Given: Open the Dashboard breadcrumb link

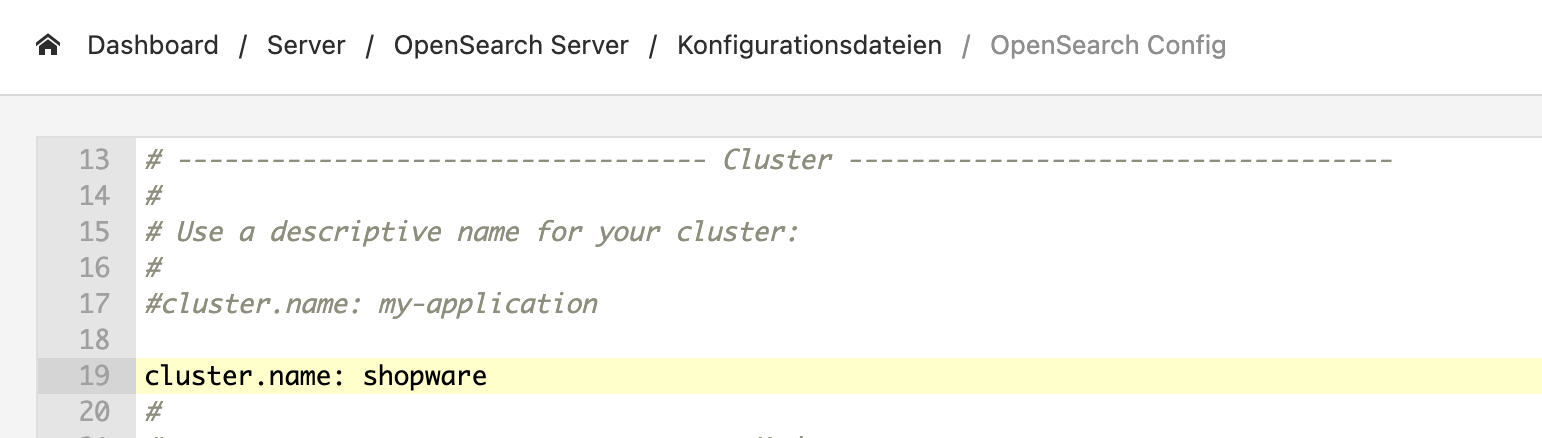Looking at the screenshot, I should pos(153,46).
